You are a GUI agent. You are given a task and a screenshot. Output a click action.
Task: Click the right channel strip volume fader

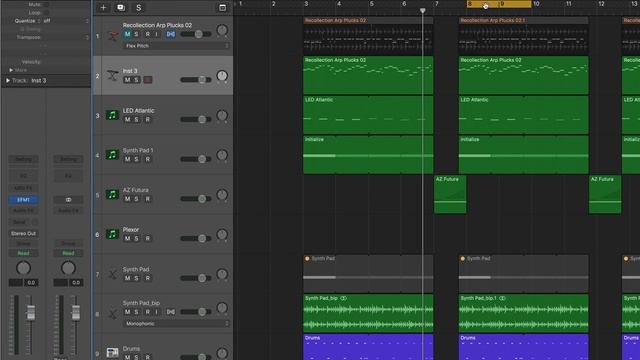click(76, 312)
